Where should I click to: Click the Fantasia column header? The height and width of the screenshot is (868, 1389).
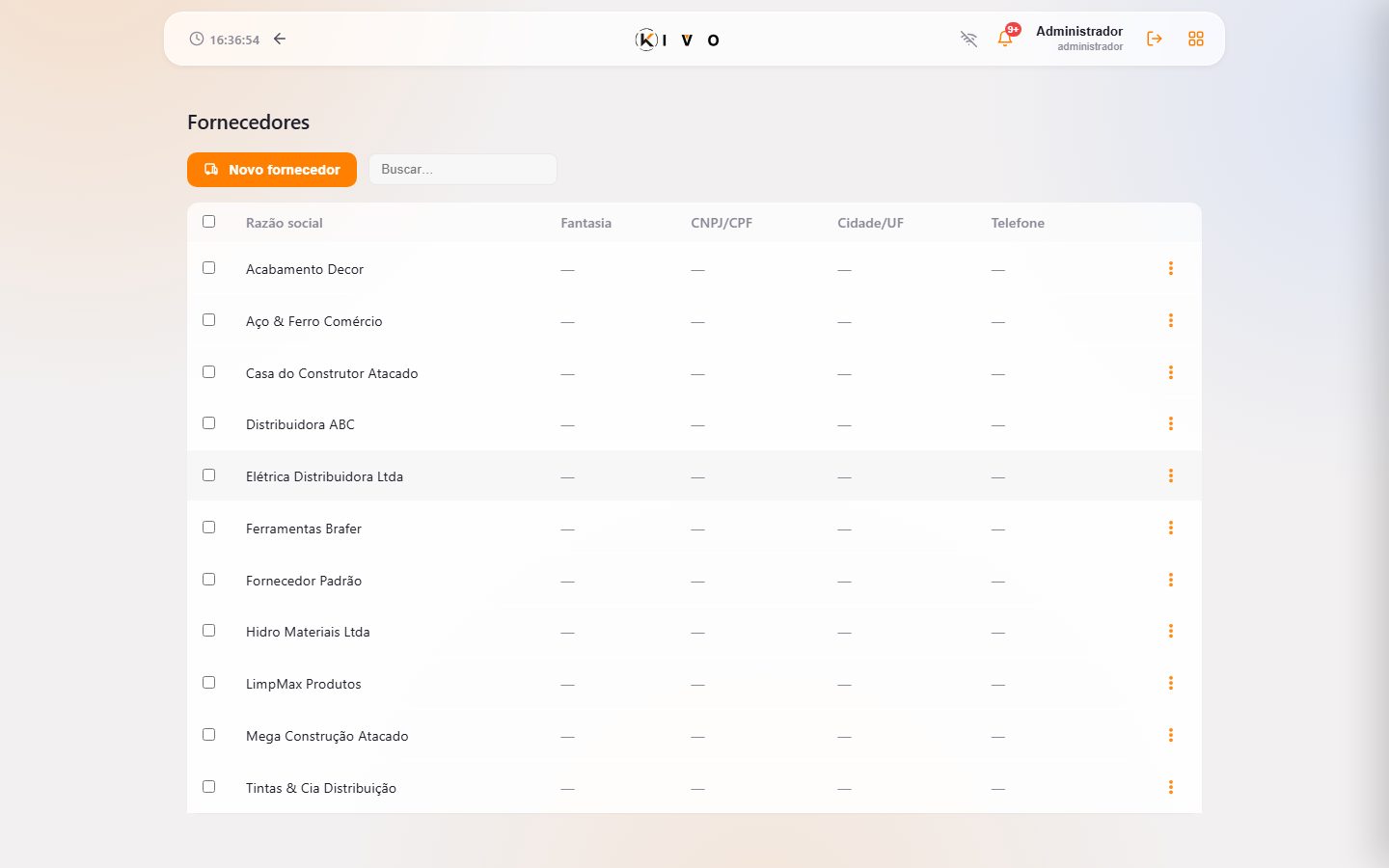point(586,223)
